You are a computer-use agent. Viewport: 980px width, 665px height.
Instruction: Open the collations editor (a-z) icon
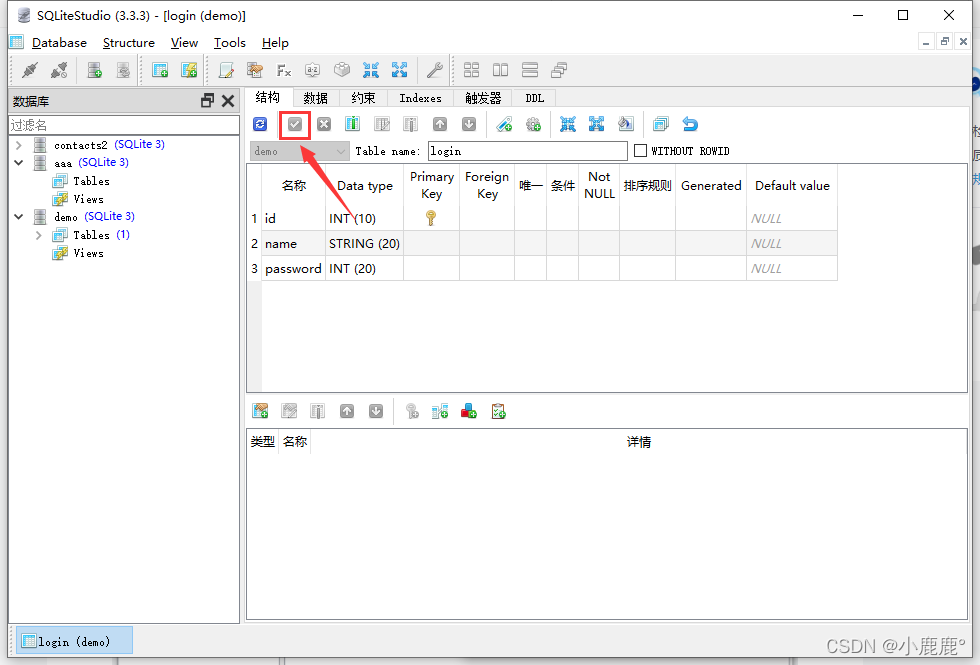pos(312,70)
